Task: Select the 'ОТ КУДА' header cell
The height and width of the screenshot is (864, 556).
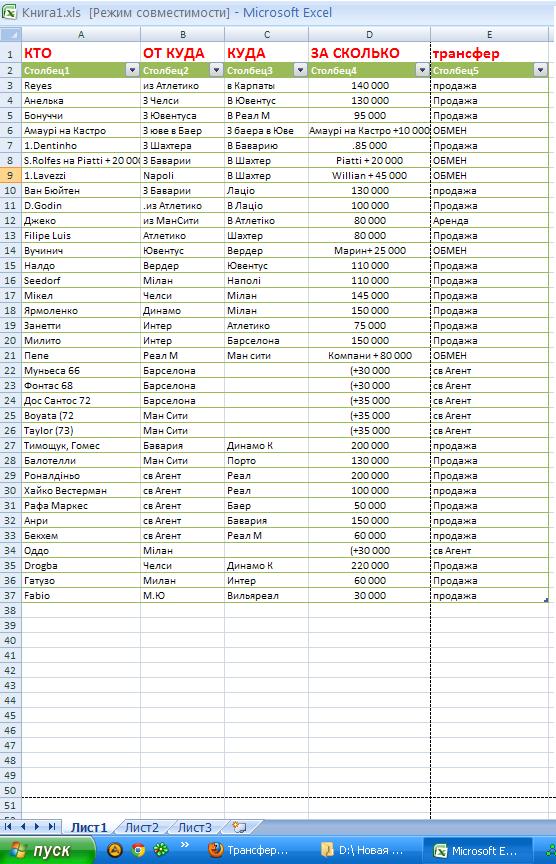Action: (x=182, y=53)
